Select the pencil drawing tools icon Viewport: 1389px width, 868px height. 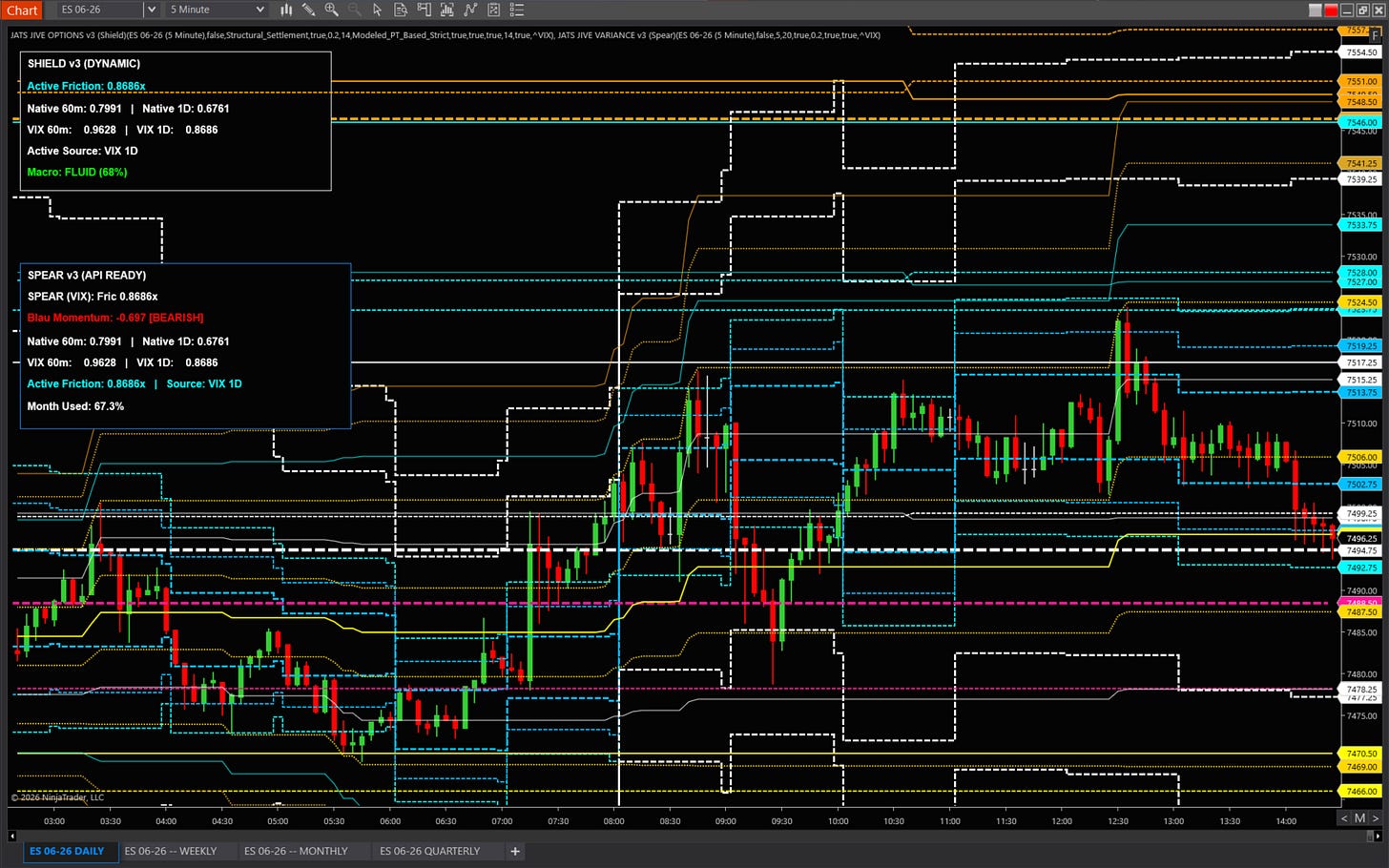[x=308, y=10]
